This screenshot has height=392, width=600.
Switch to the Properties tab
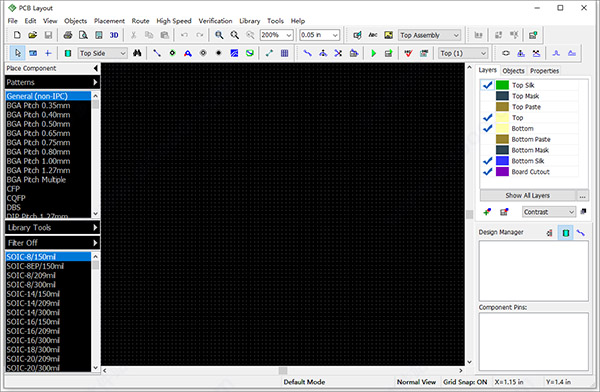(x=544, y=71)
